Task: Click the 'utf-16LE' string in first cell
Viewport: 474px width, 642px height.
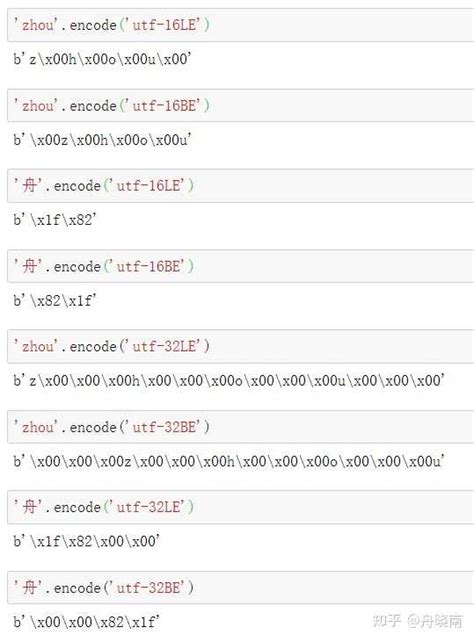Action: (165, 25)
